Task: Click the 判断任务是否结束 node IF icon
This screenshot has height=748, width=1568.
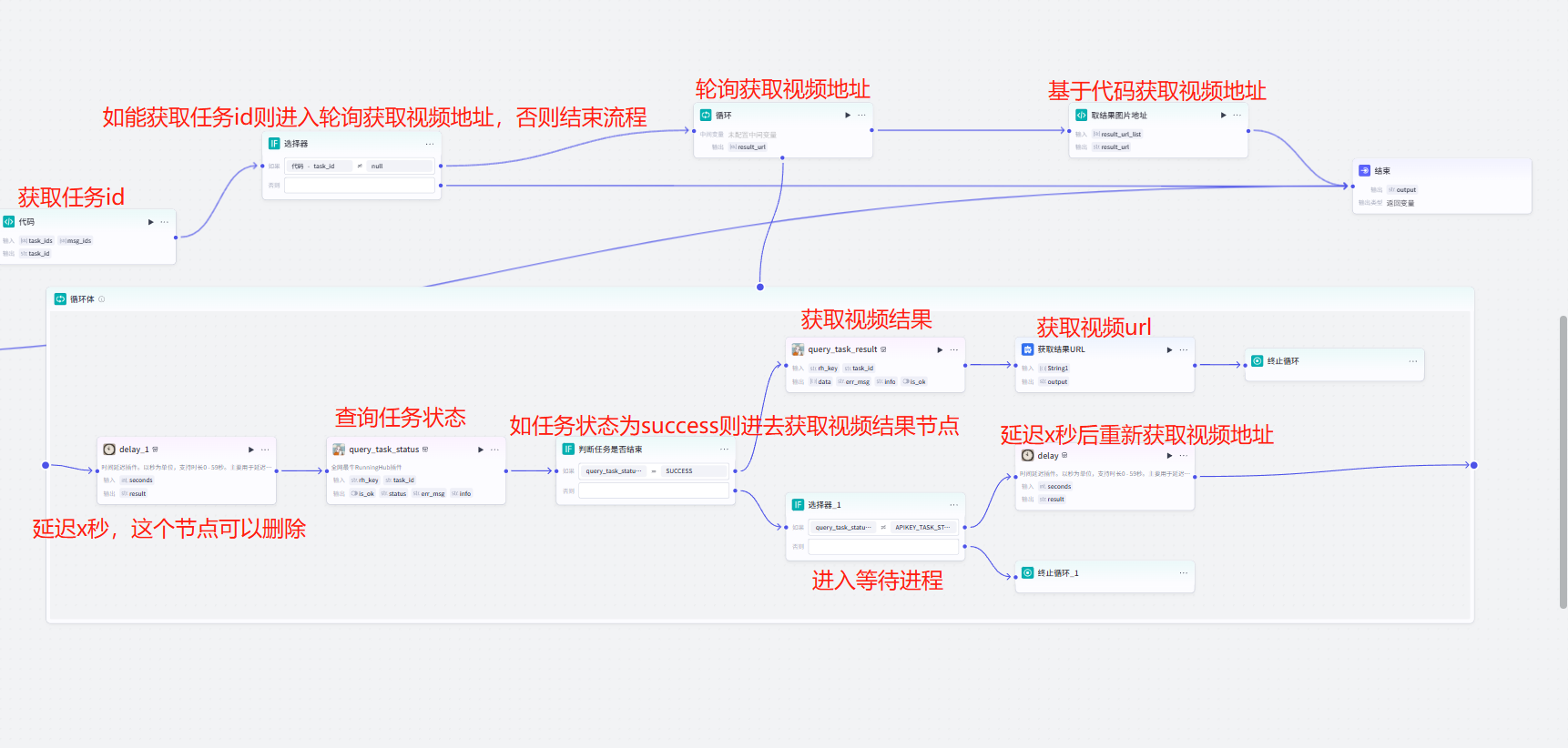Action: (x=568, y=450)
